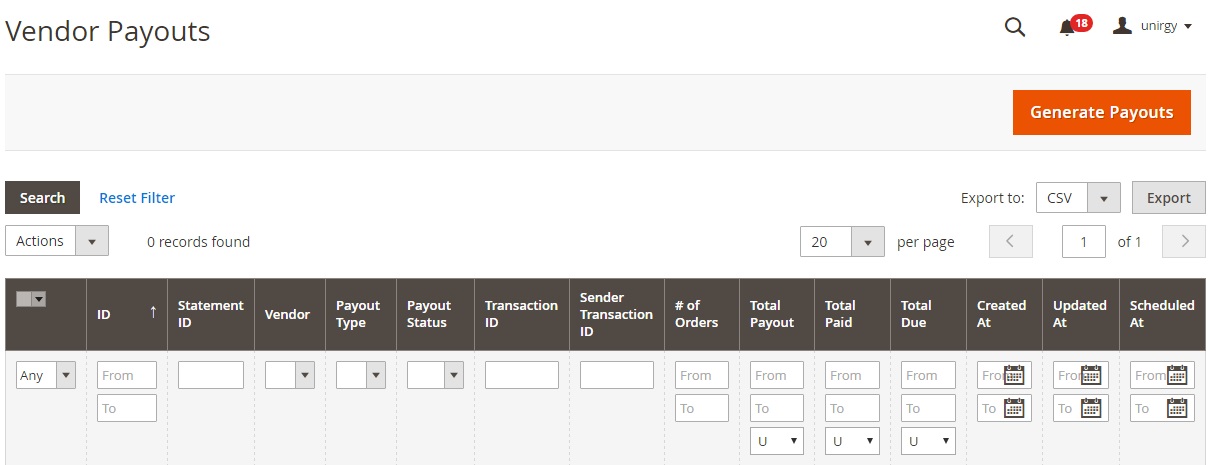This screenshot has height=465, width=1215.
Task: Open the notifications bell icon
Action: tap(1067, 28)
